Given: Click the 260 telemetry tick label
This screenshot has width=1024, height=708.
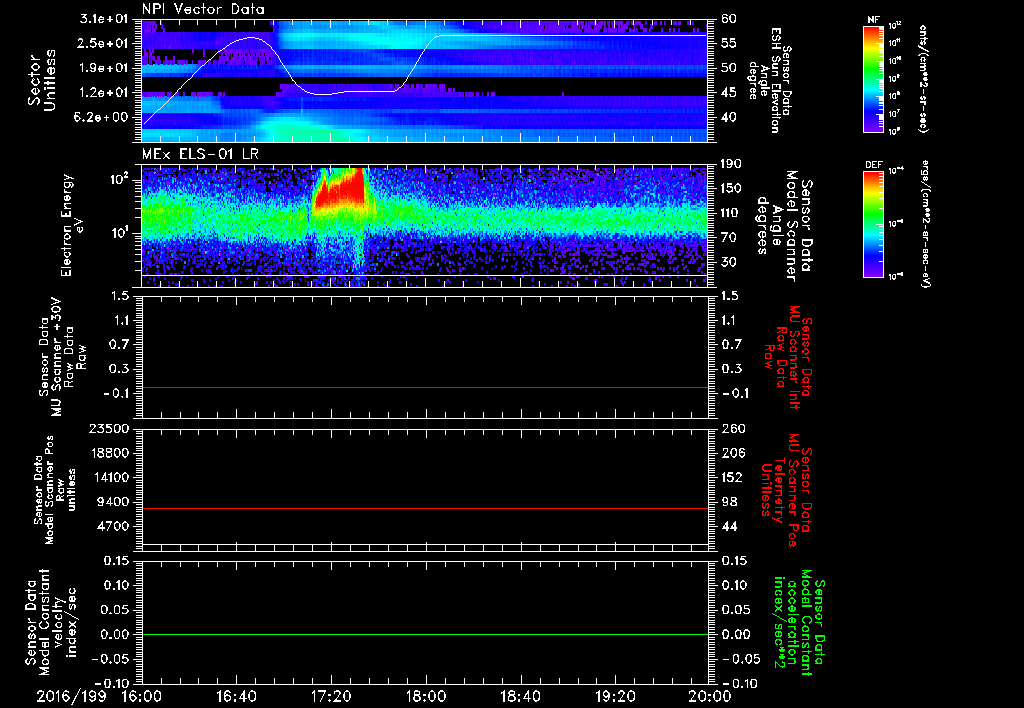Looking at the screenshot, I should pyautogui.click(x=733, y=429).
